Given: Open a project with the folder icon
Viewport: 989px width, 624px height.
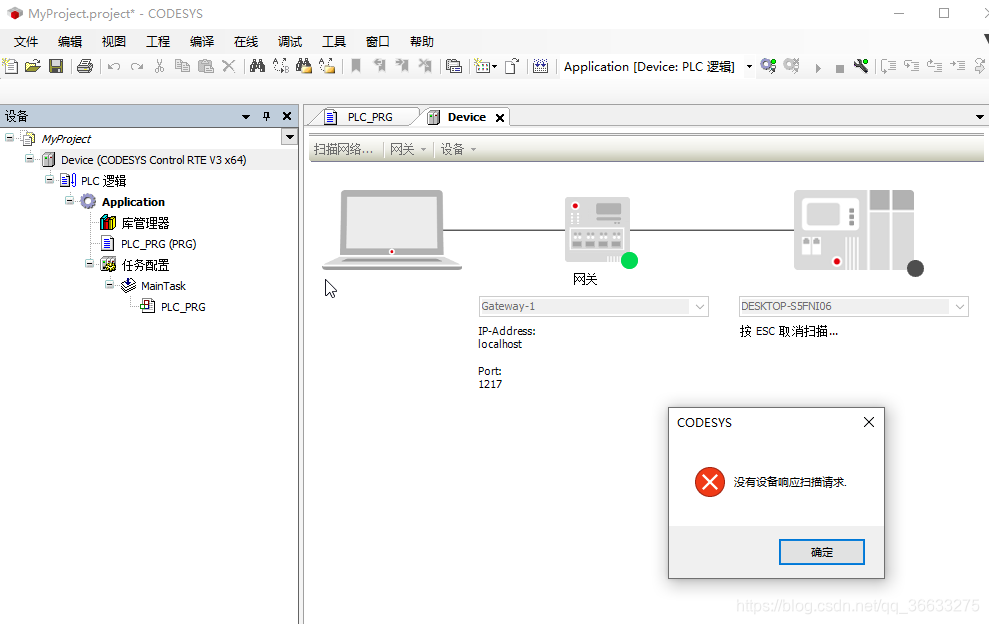Looking at the screenshot, I should (x=33, y=66).
